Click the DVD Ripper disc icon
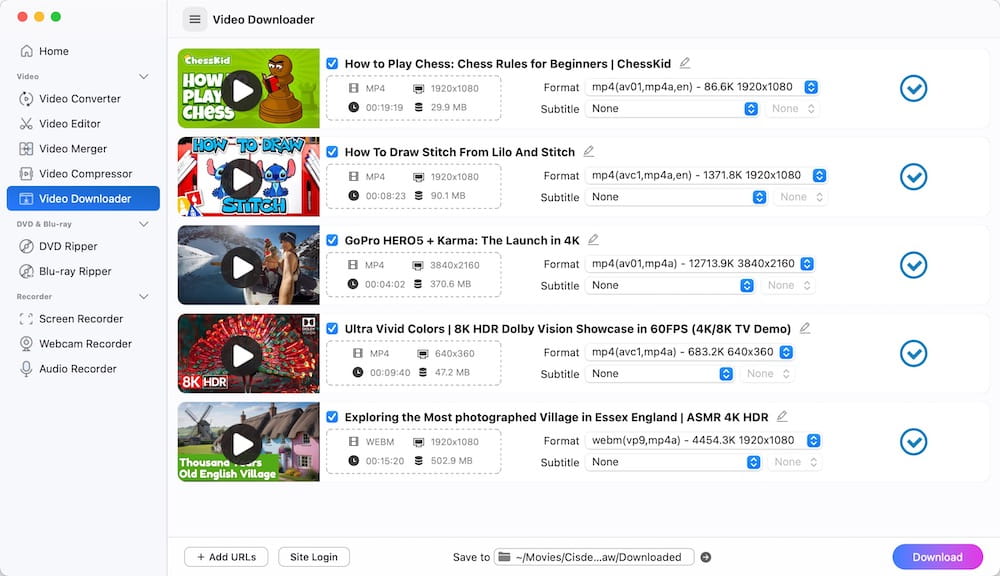The height and width of the screenshot is (576, 1000). pos(26,246)
